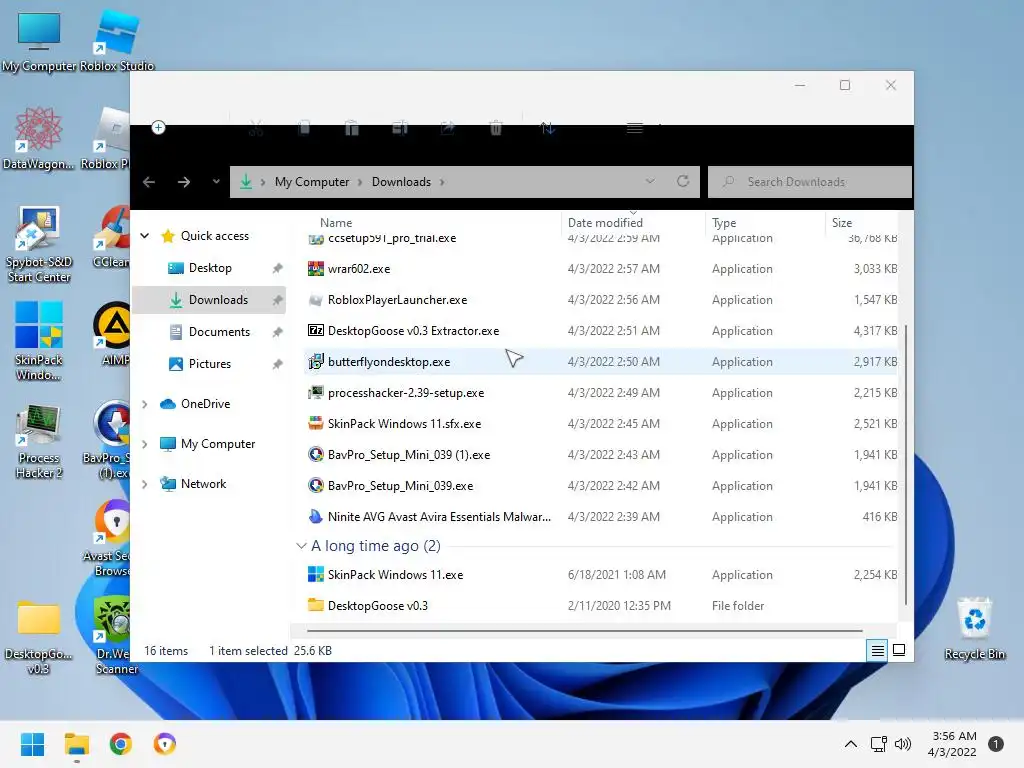Select the DesktopGoose v0.3 folder icon in list
Screen dimensions: 1024x768
[x=316, y=605]
